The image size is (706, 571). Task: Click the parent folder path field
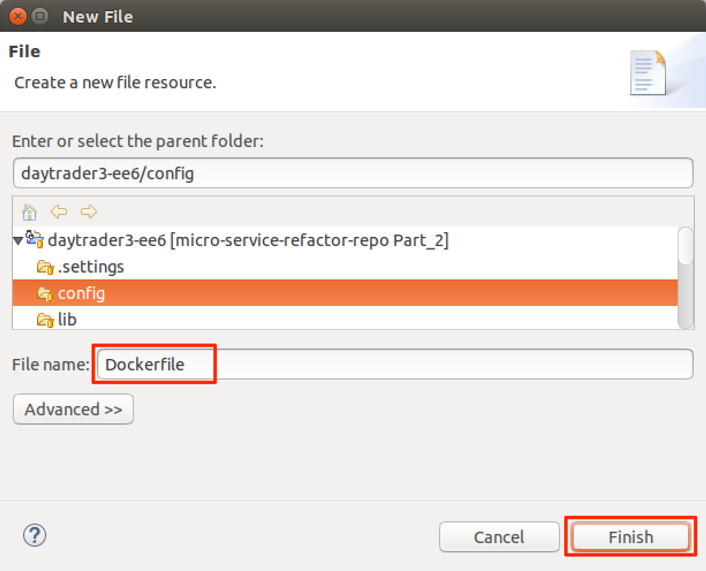tap(353, 172)
